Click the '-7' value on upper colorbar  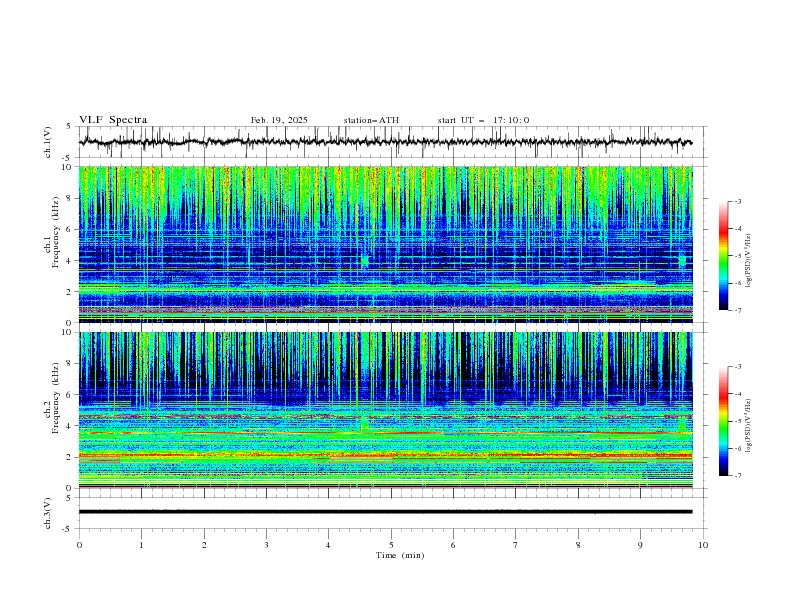(737, 310)
